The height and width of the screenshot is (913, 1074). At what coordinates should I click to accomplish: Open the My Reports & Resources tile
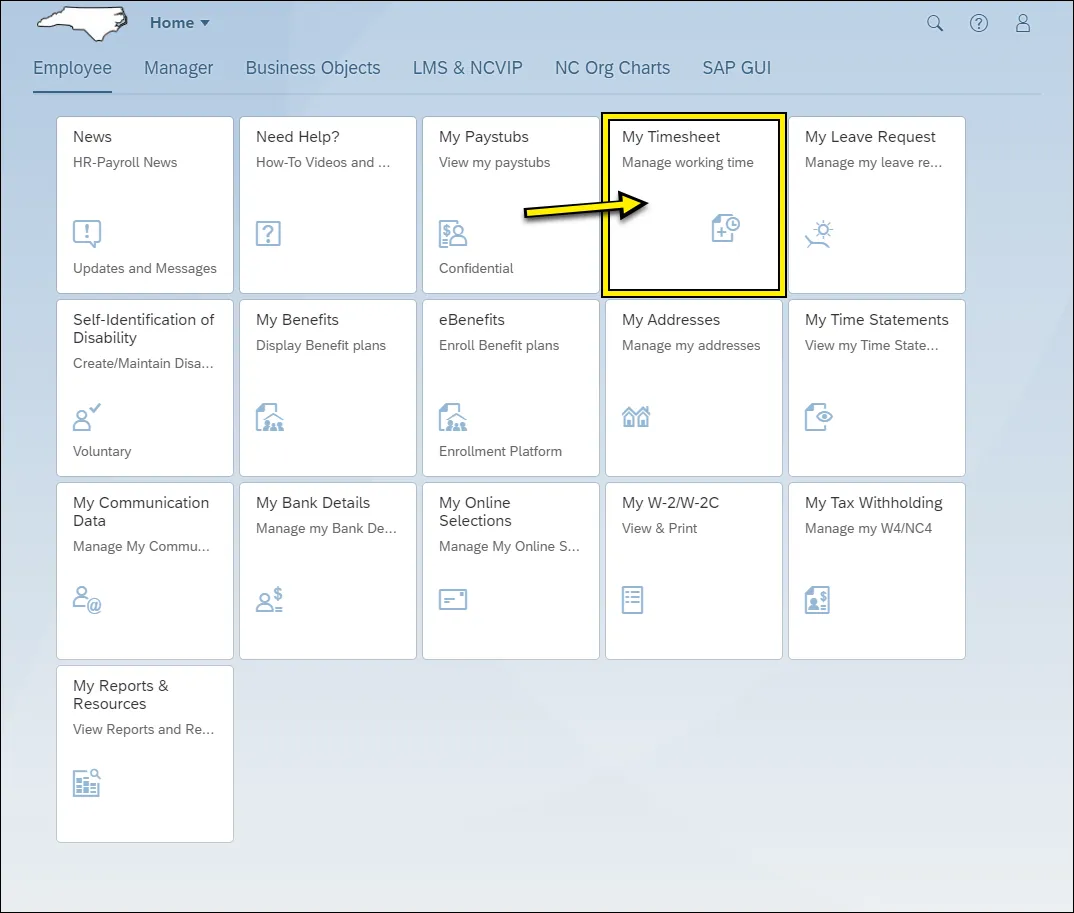pyautogui.click(x=144, y=753)
